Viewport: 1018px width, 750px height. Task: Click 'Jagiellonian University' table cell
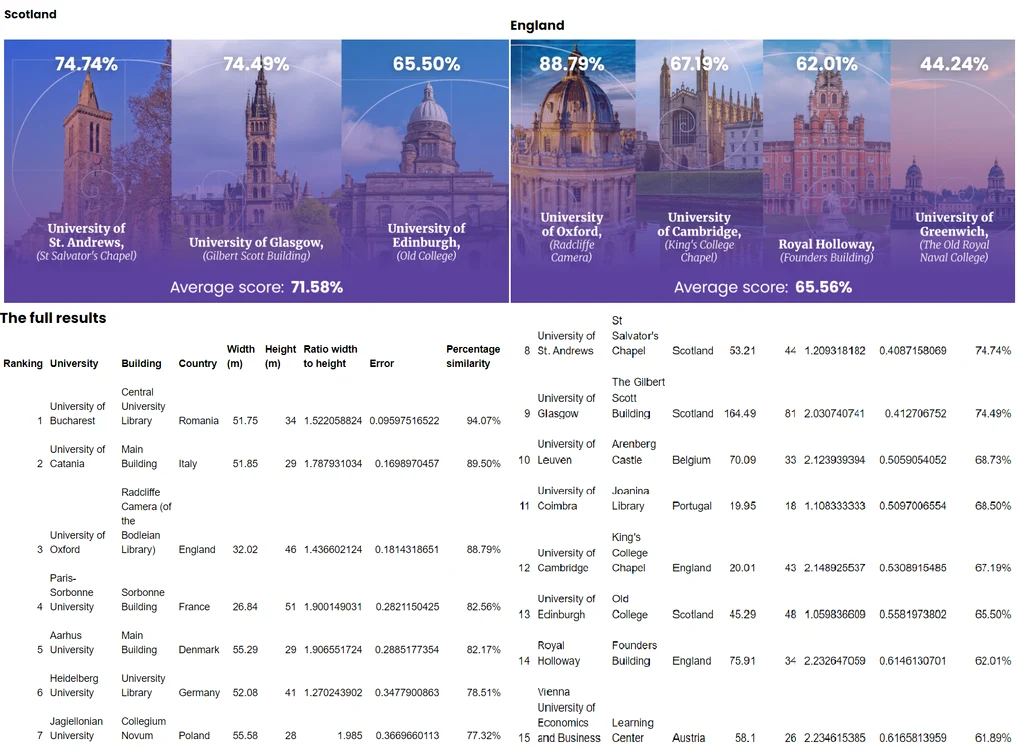tap(76, 729)
